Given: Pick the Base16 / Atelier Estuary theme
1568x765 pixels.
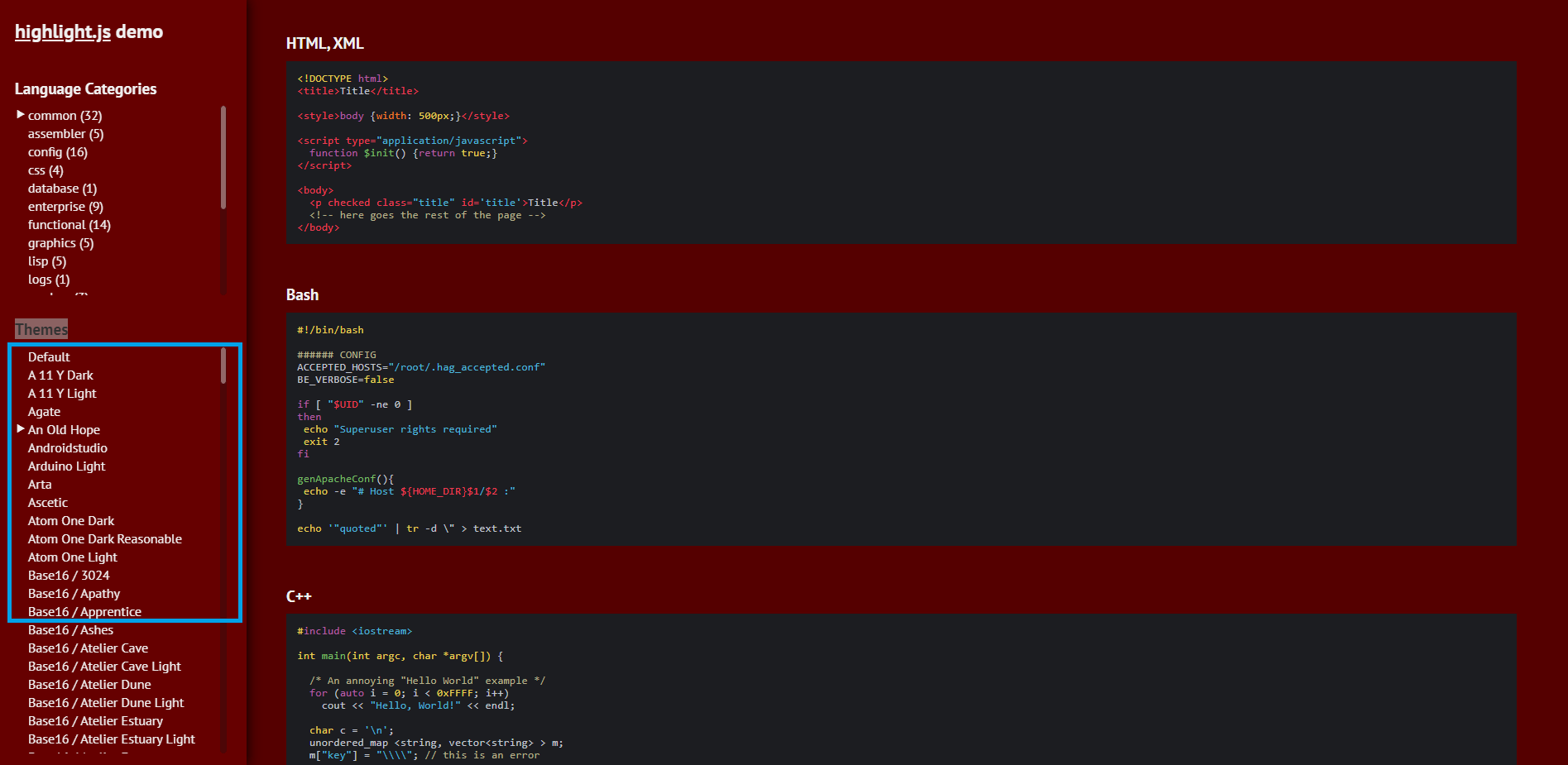Looking at the screenshot, I should 95,721.
